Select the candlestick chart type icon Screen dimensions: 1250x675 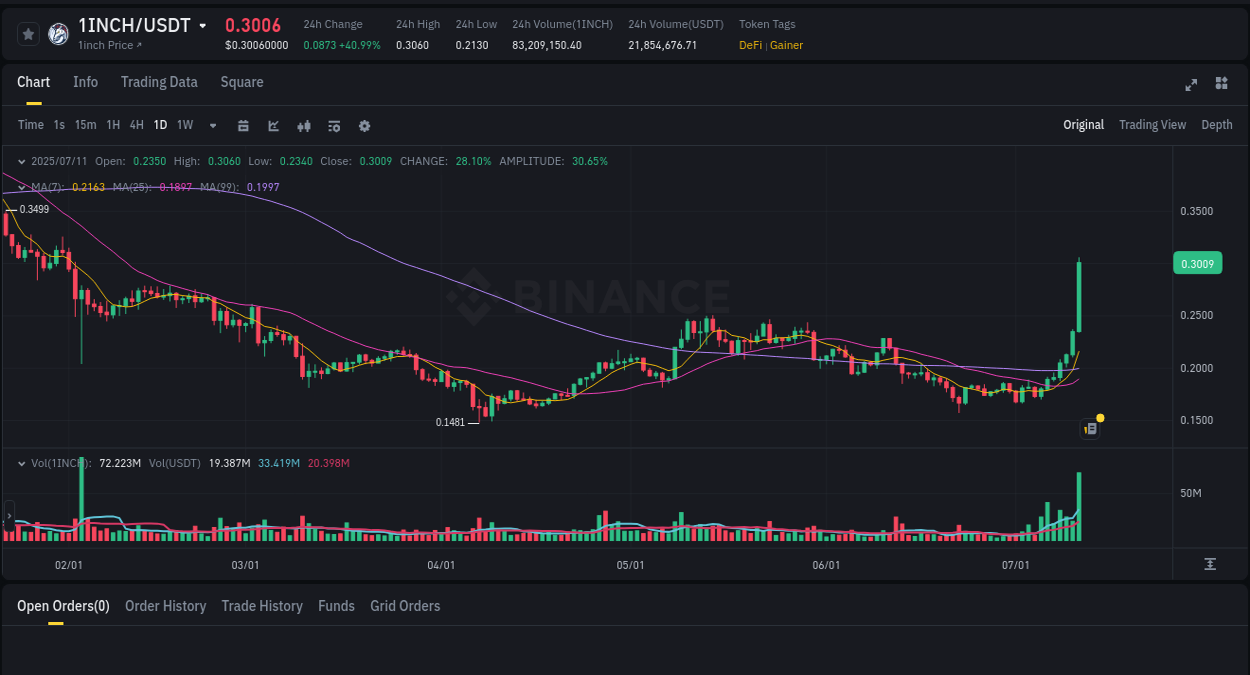(303, 125)
